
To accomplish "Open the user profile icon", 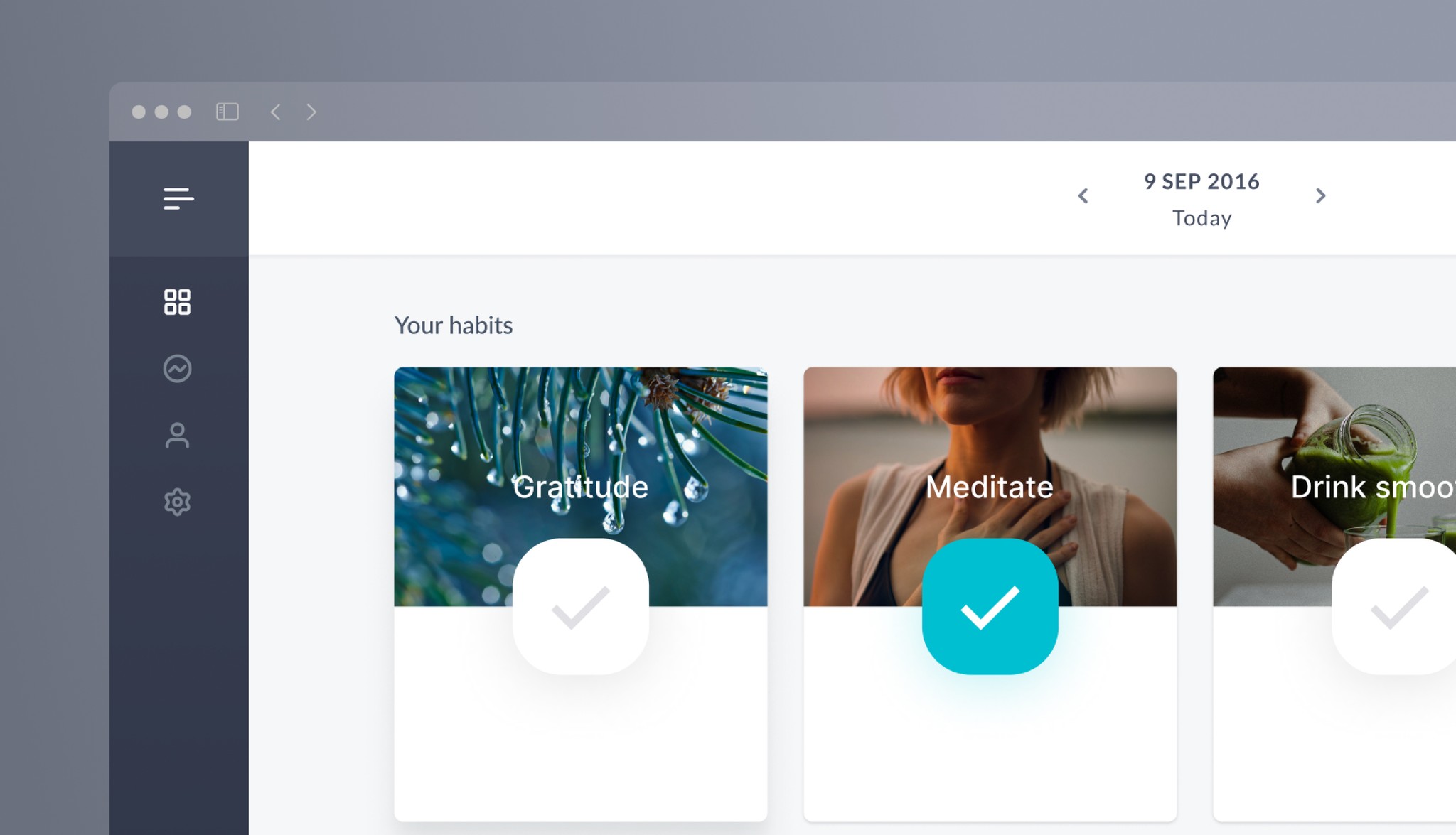I will [x=178, y=435].
